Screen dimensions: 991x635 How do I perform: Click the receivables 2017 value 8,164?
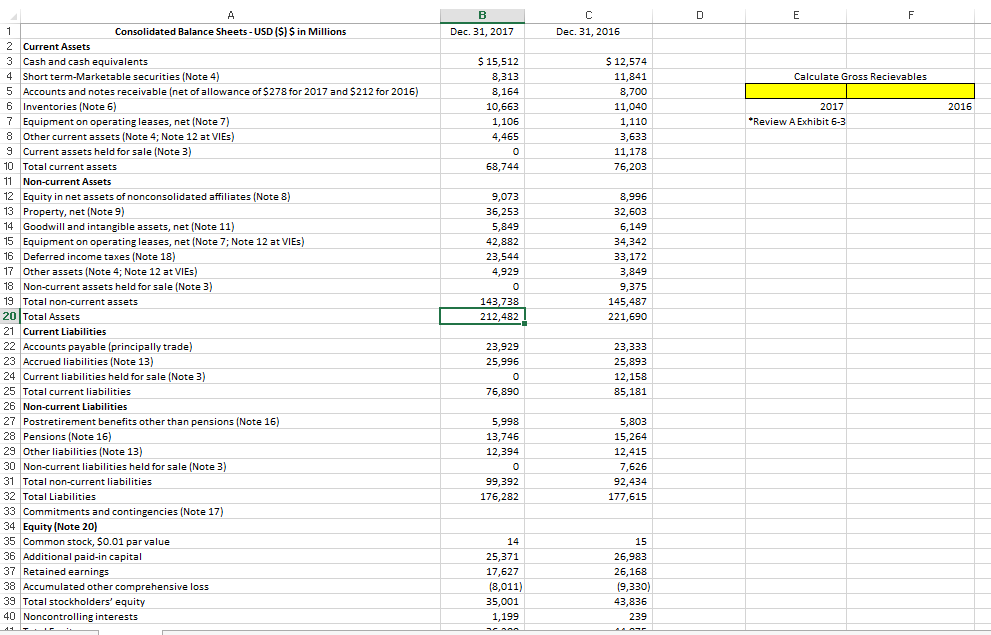pos(482,92)
